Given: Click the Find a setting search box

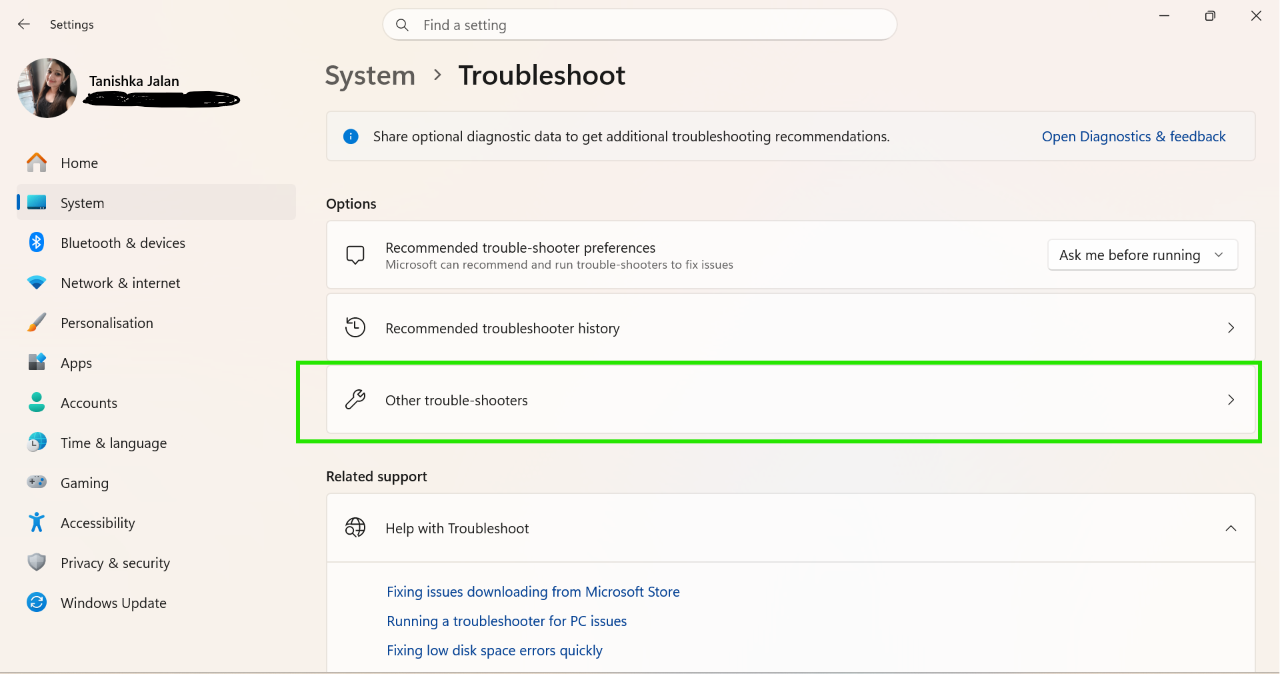Looking at the screenshot, I should coord(640,25).
